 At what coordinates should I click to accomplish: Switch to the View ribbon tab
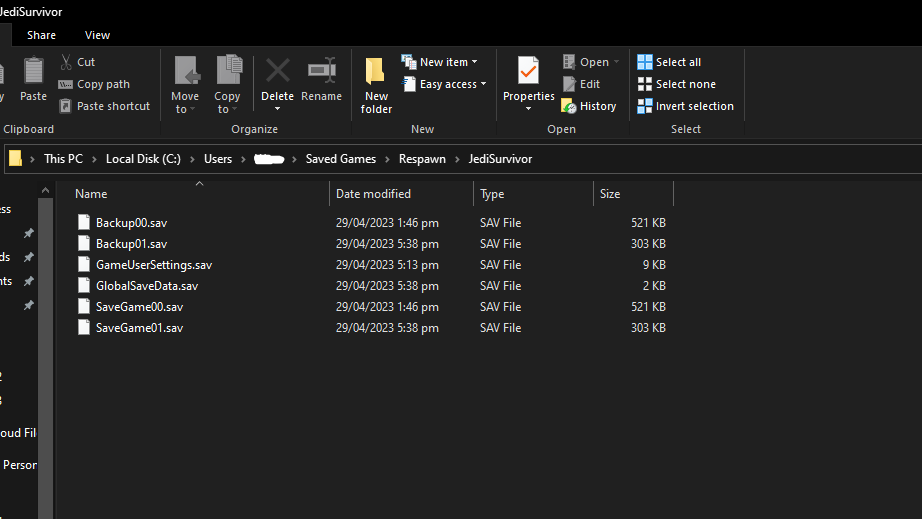pos(97,35)
